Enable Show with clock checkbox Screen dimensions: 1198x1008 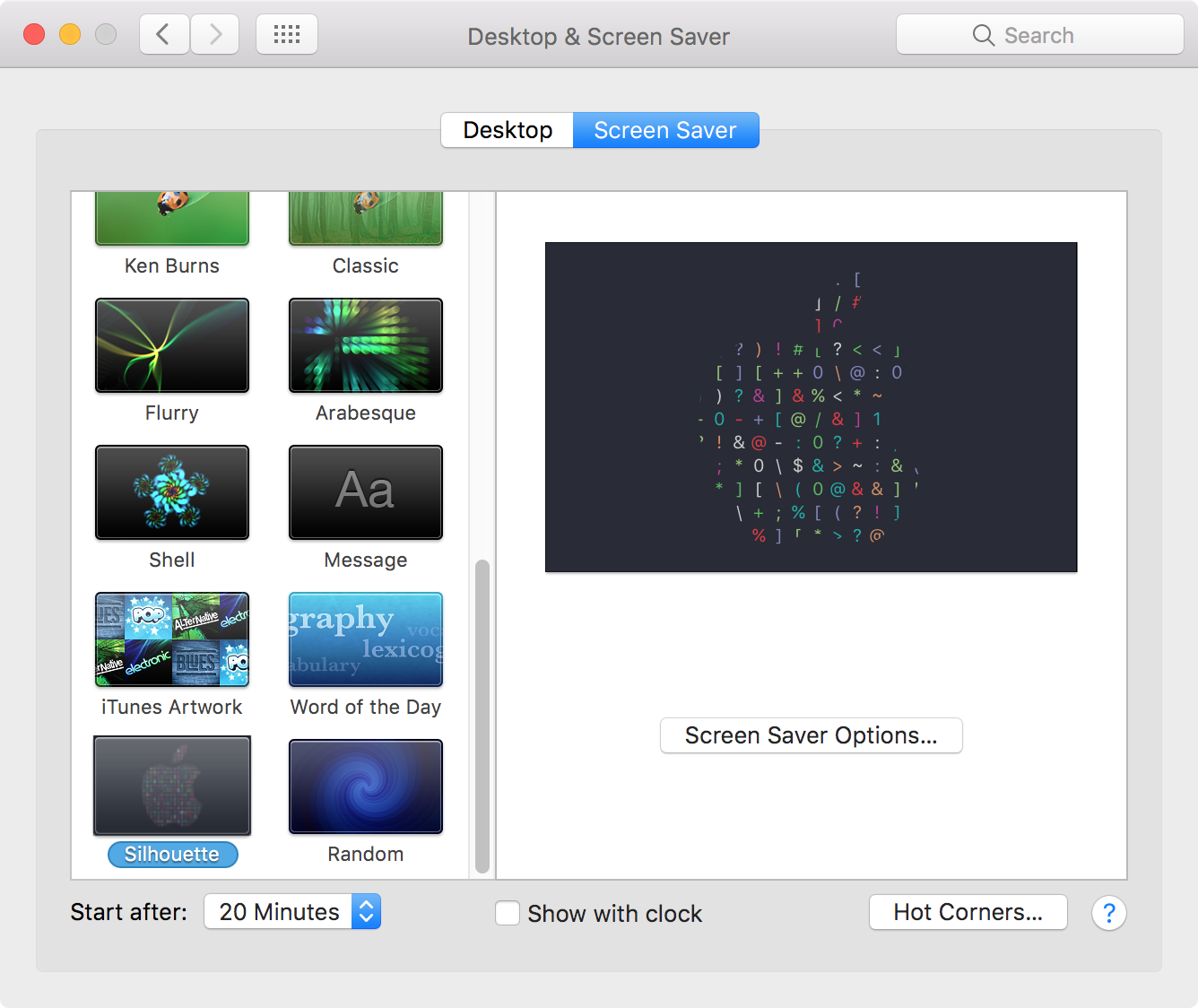508,913
